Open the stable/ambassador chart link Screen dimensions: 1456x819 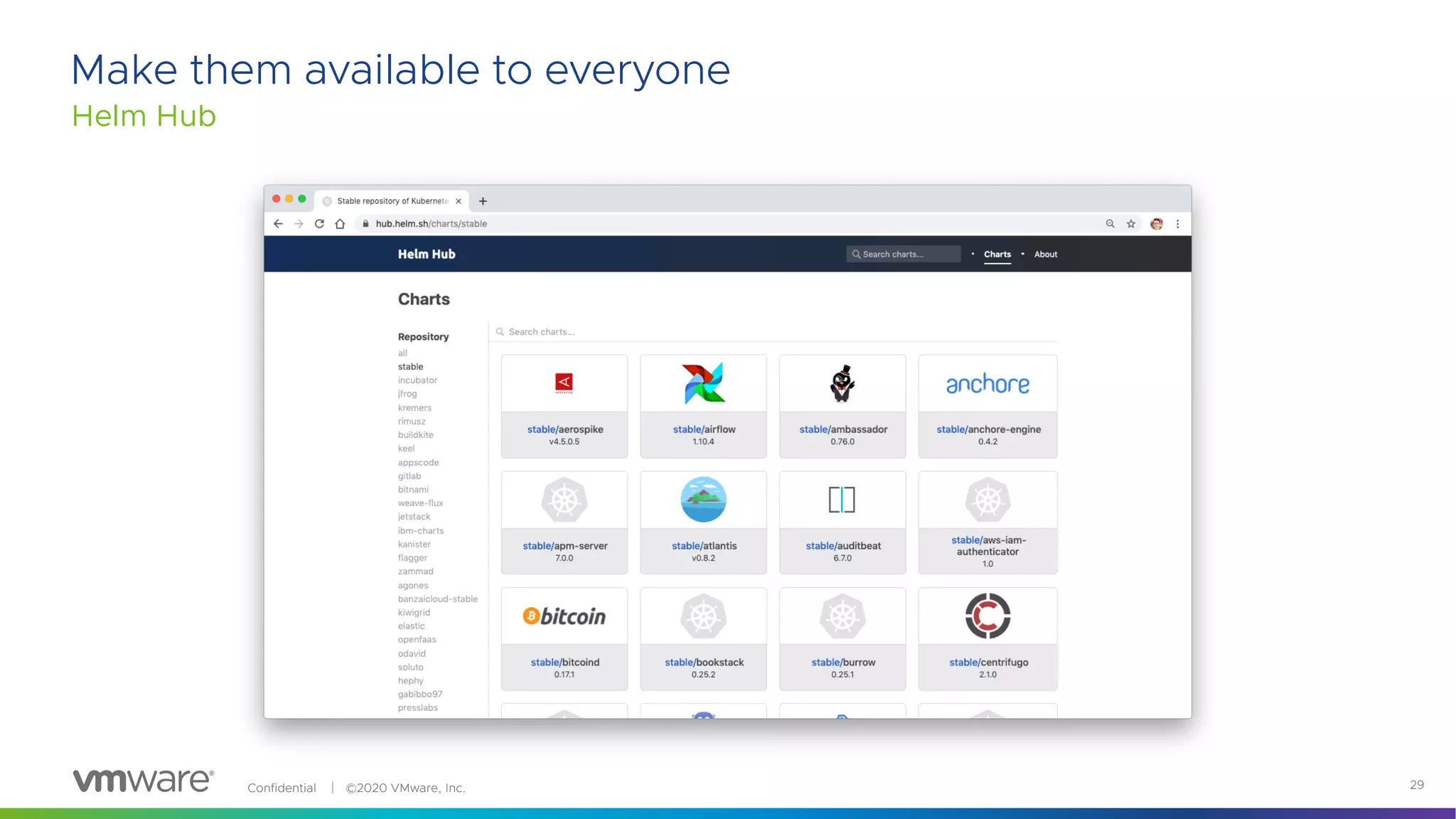click(843, 429)
